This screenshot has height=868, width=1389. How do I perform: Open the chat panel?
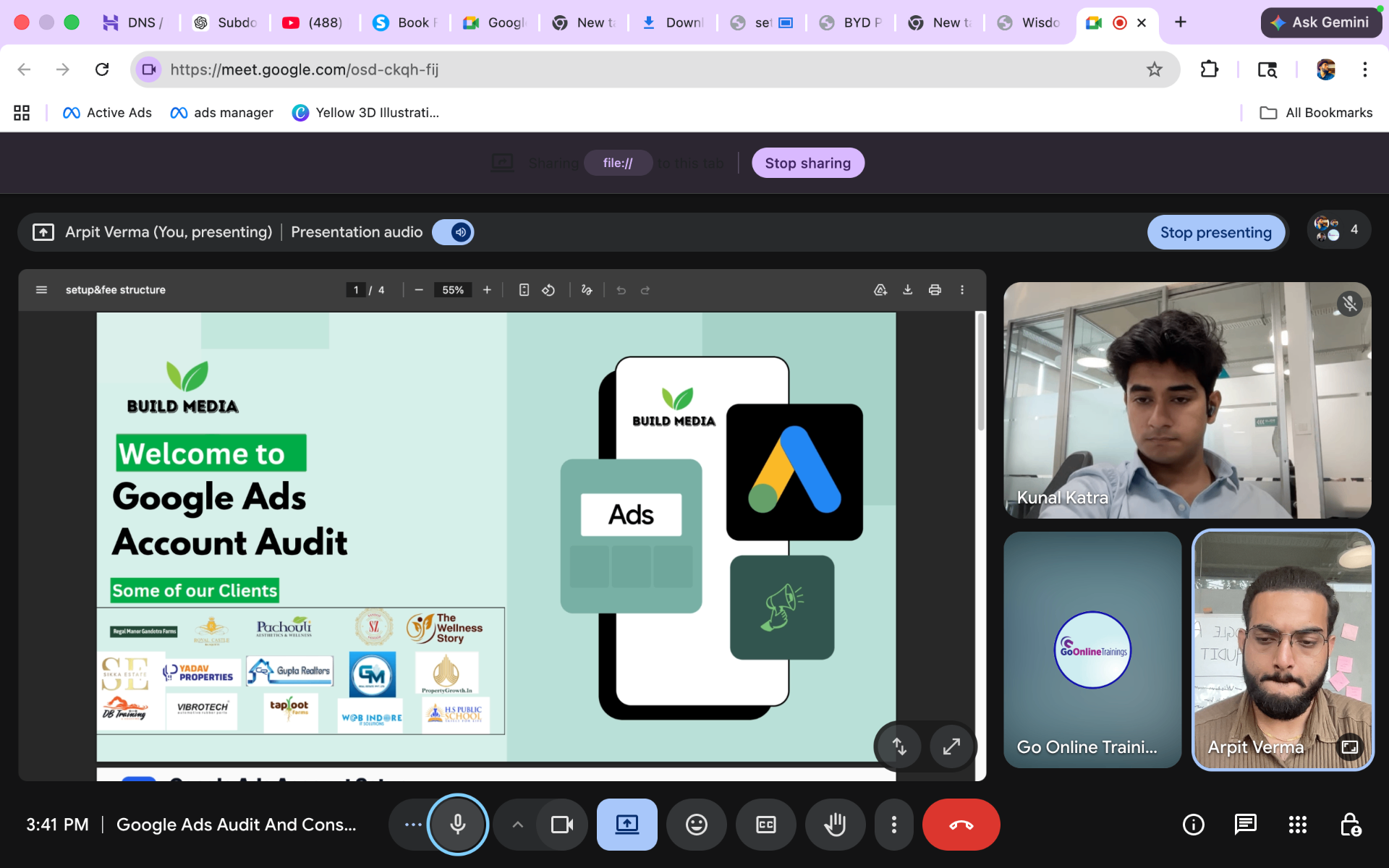(x=1245, y=825)
